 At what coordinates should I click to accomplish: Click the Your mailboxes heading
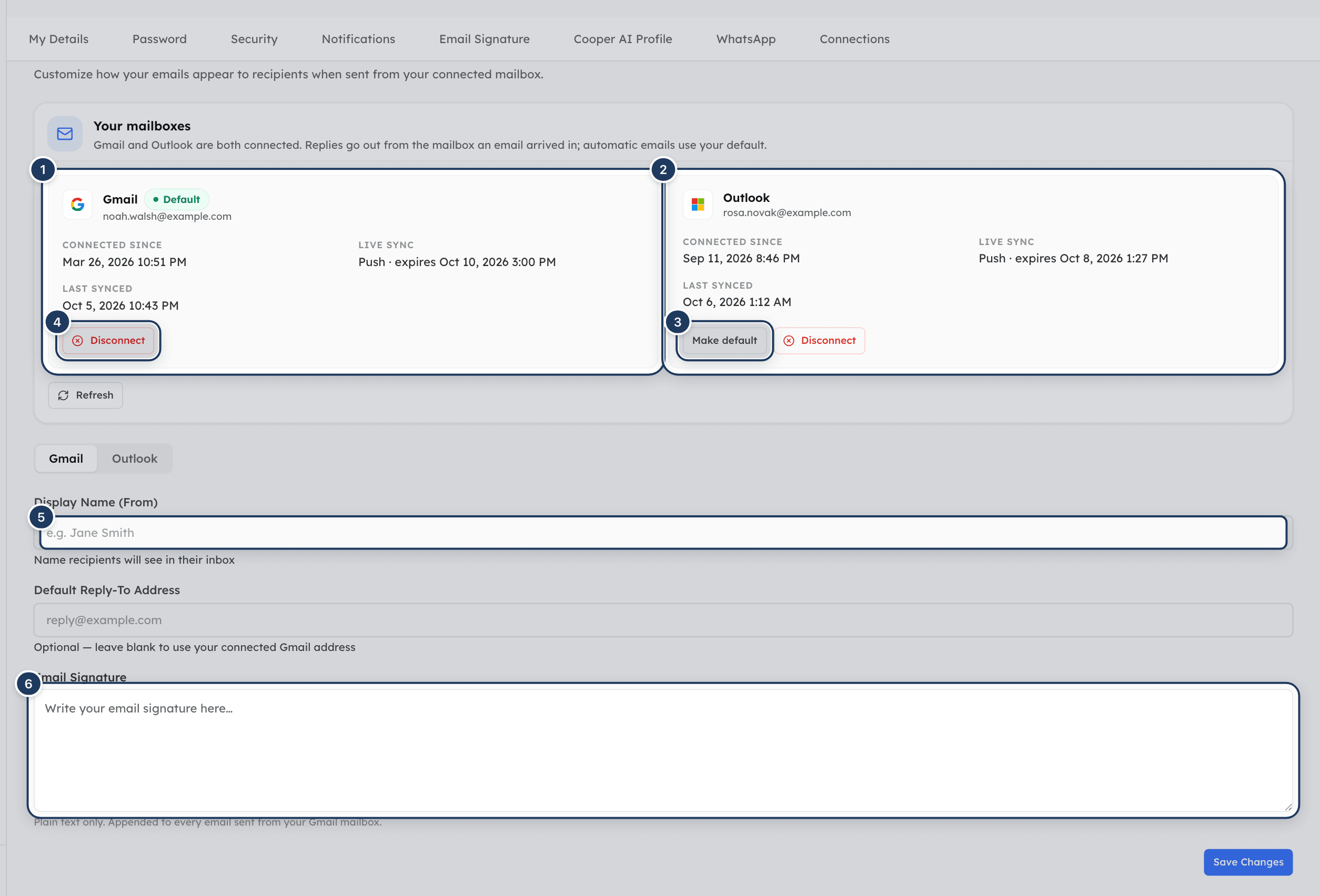click(142, 126)
